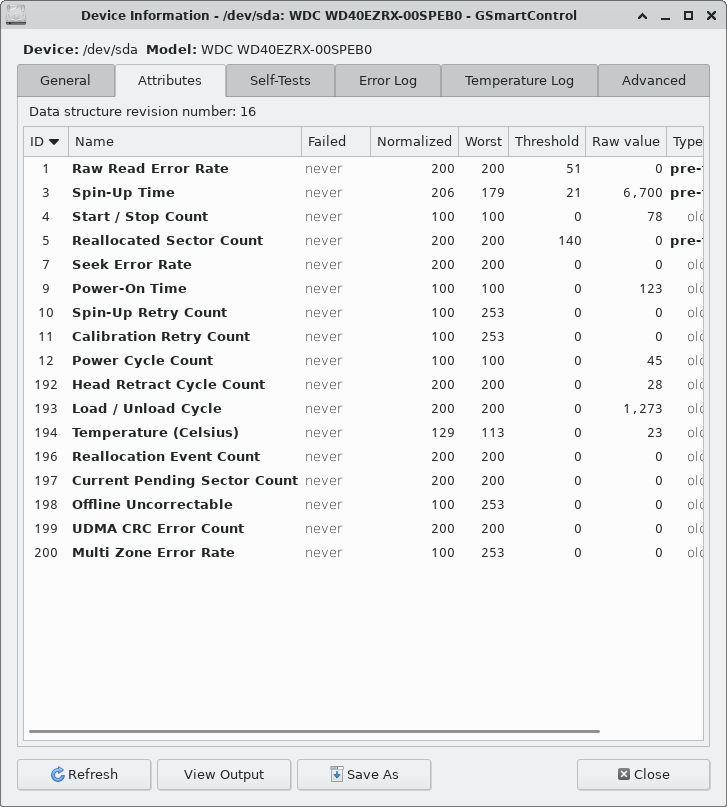Screen dimensions: 727x807
Task: Click the Refresh button
Action: (84, 774)
